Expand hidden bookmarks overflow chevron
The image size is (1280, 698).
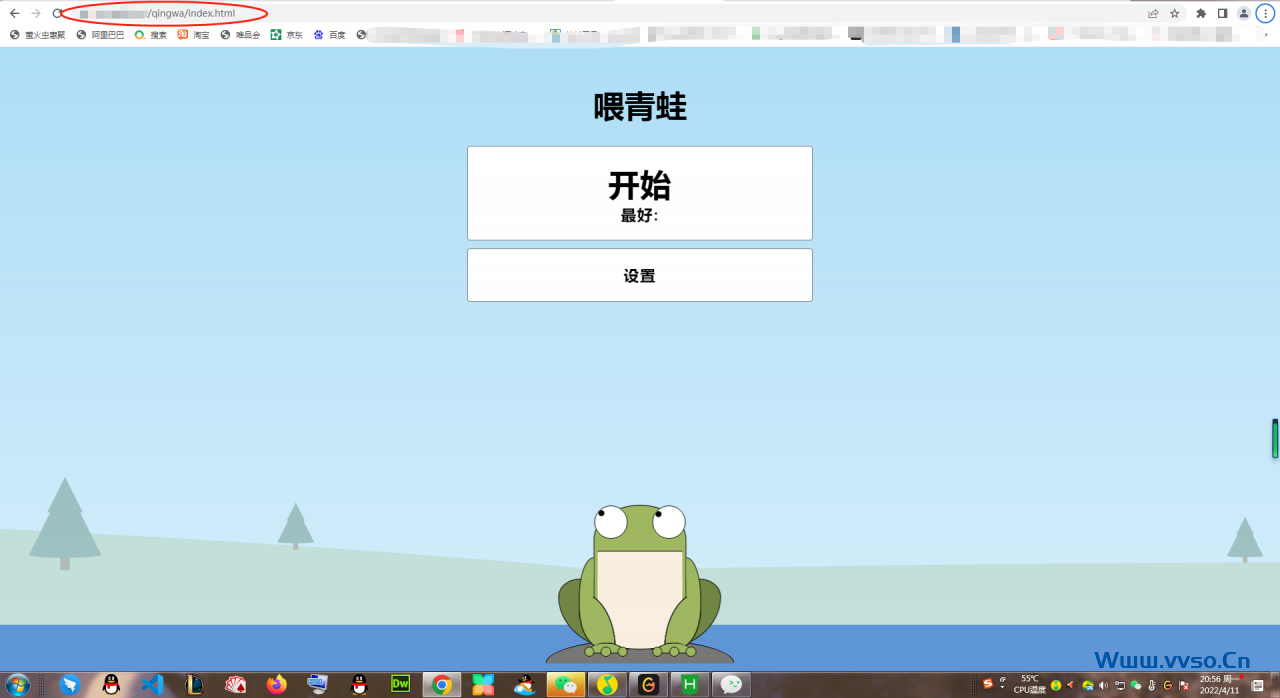click(x=1265, y=35)
